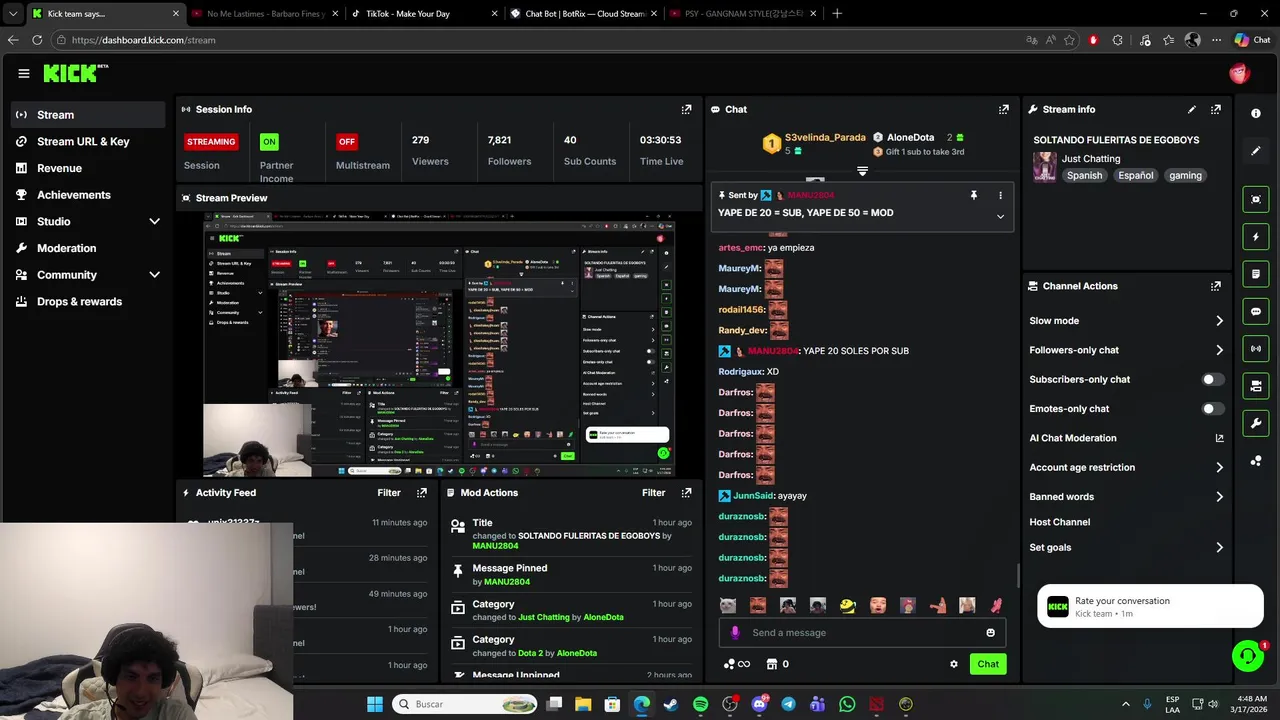Pop out the Stream info panel
The height and width of the screenshot is (720, 1280).
point(1216,109)
